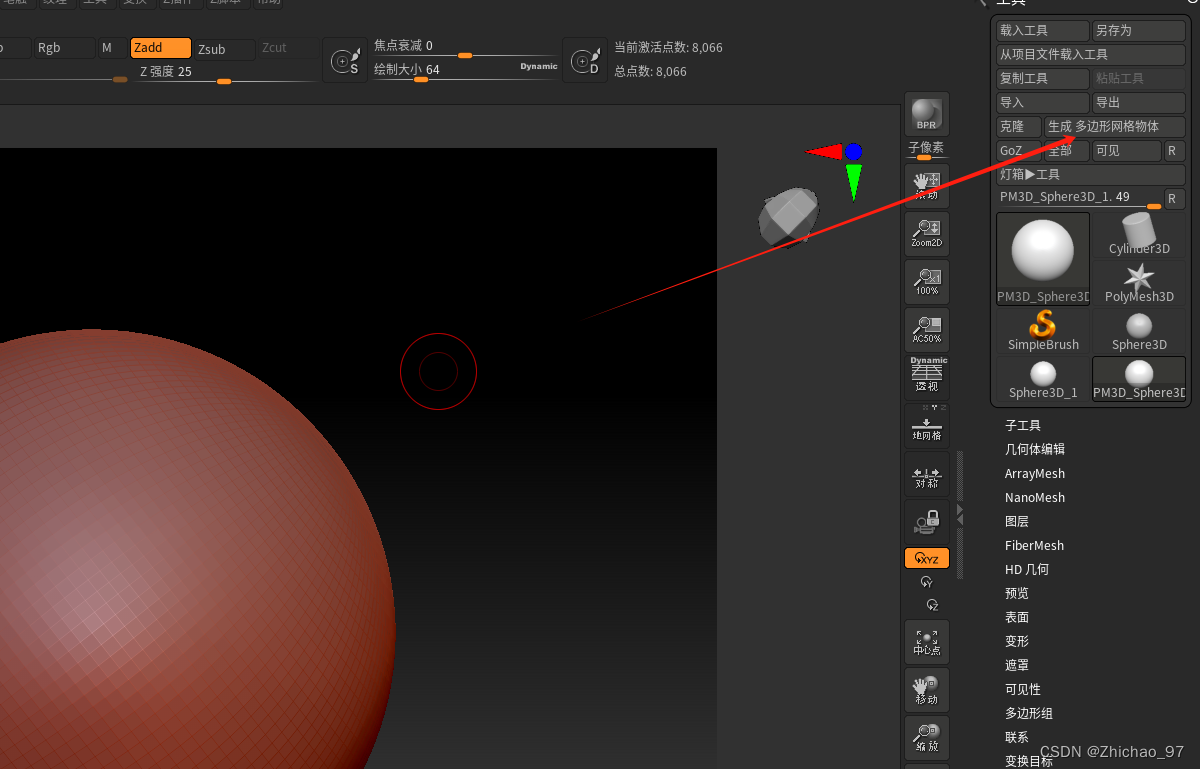1200x769 pixels.
Task: Adjust the 子像素 subpixel slider
Action: pyautogui.click(x=926, y=151)
